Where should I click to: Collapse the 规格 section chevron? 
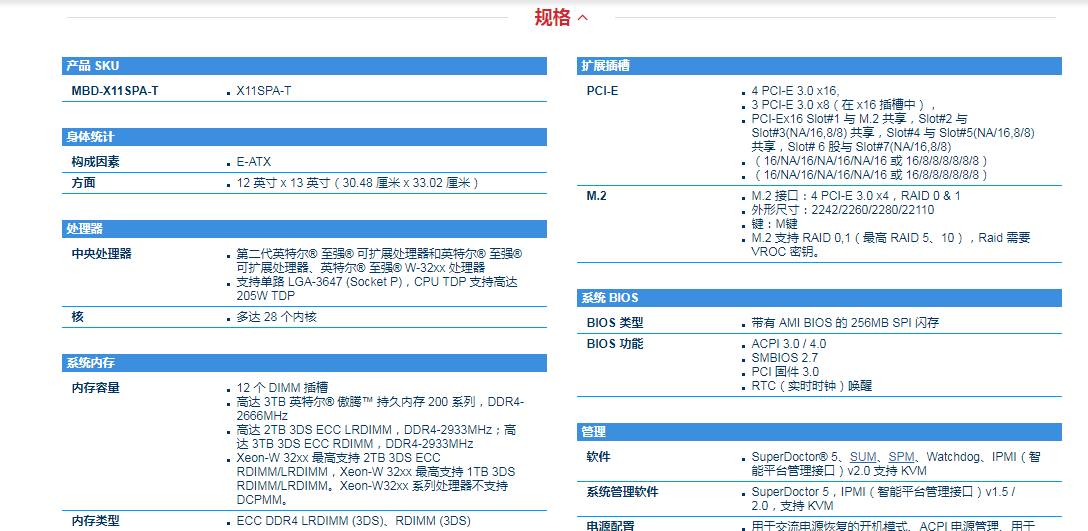(x=583, y=18)
